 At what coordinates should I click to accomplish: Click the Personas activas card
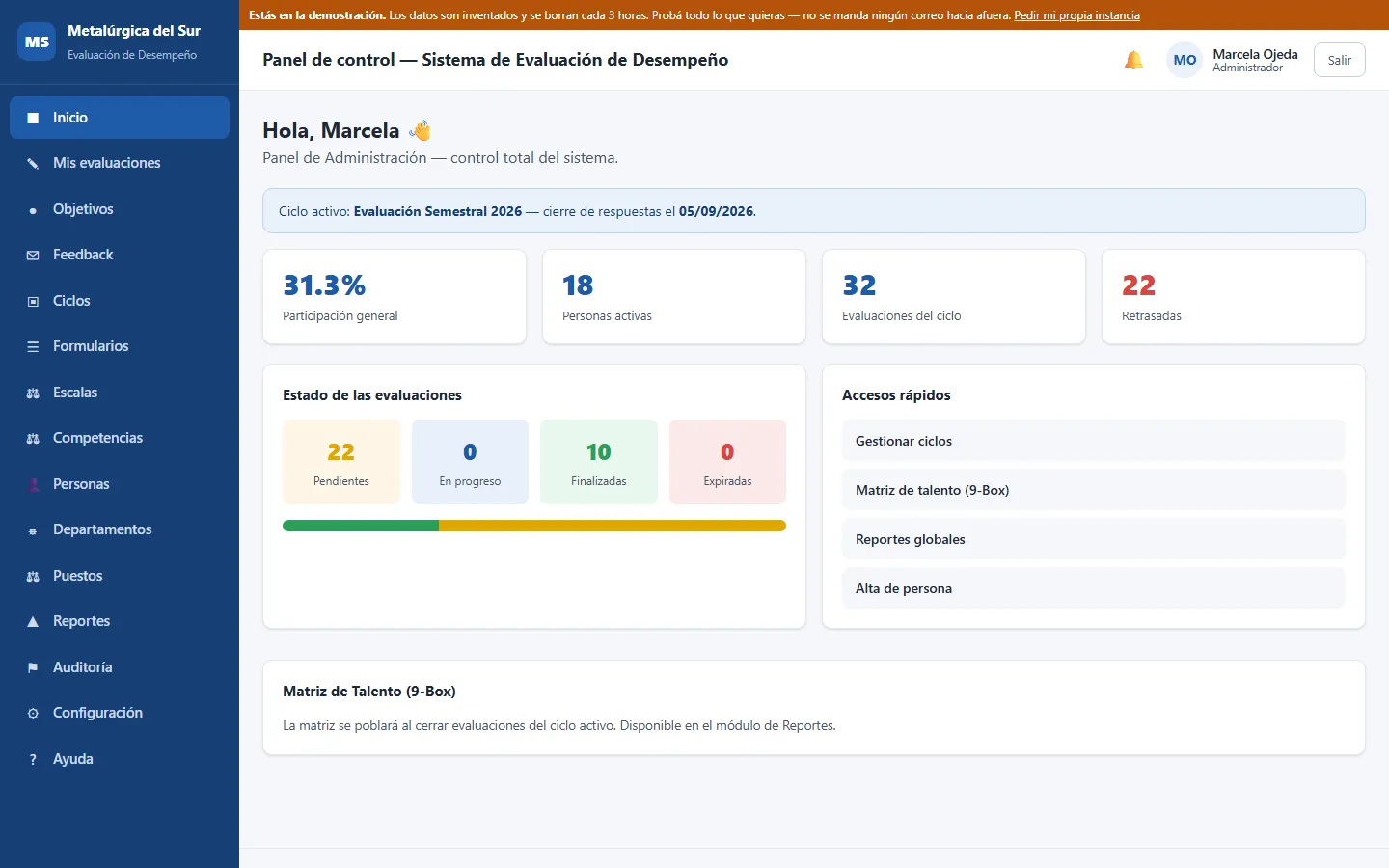(x=674, y=297)
